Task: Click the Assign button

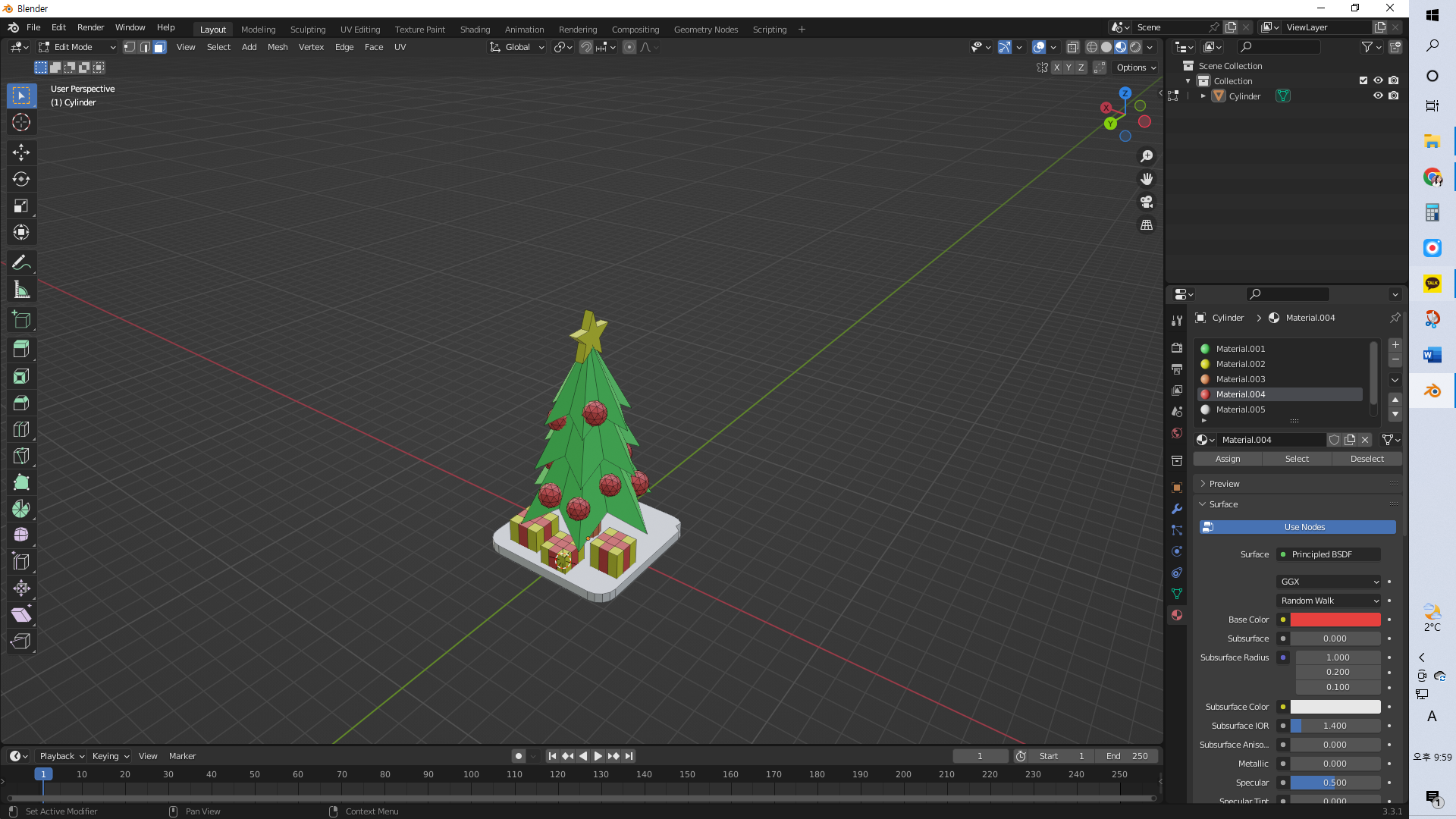Action: 1228,459
